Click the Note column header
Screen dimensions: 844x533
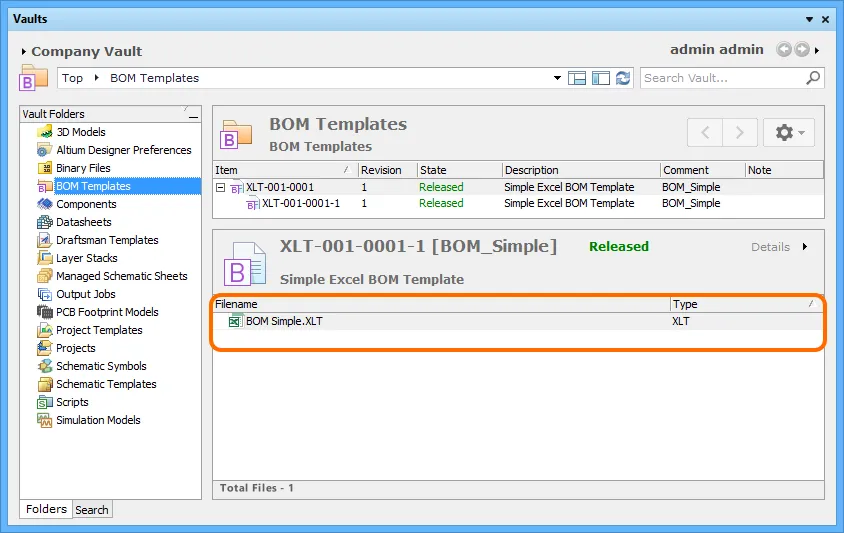point(784,170)
